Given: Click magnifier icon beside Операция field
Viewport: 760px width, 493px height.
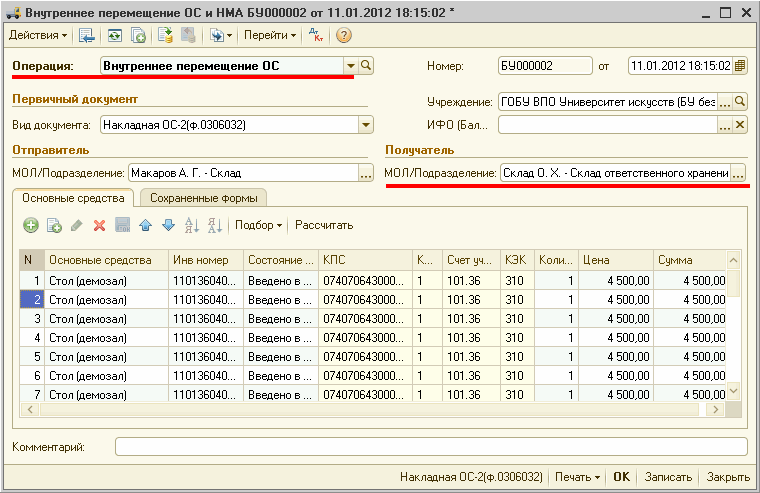Looking at the screenshot, I should pyautogui.click(x=366, y=66).
